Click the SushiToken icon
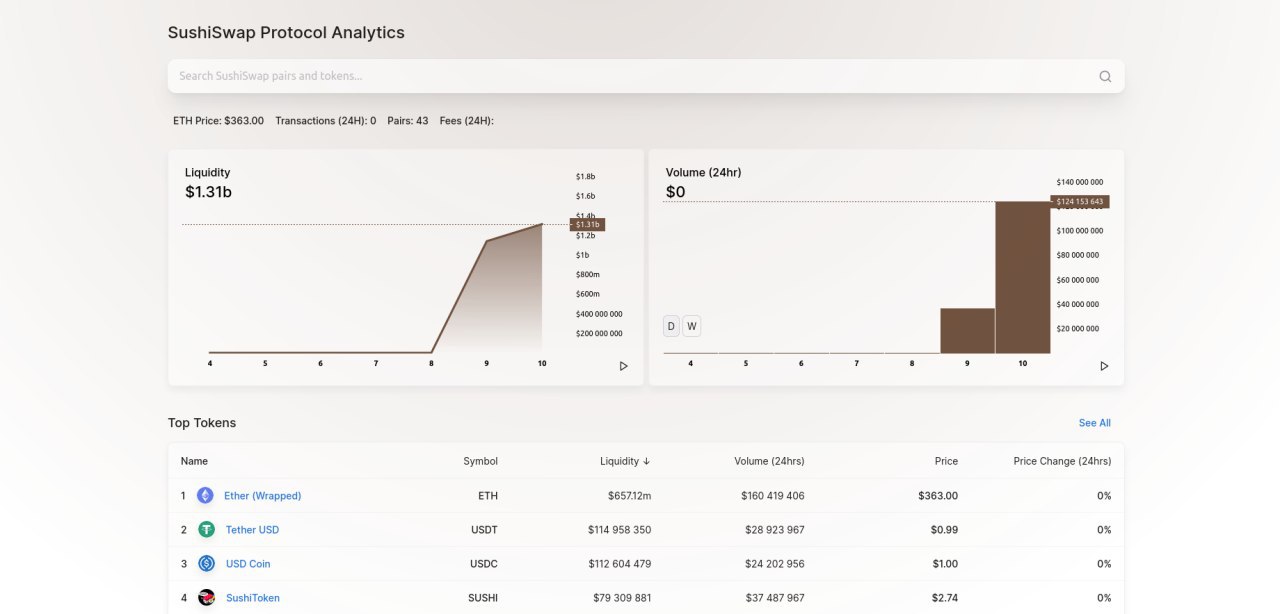The width and height of the screenshot is (1280, 614). coord(206,597)
